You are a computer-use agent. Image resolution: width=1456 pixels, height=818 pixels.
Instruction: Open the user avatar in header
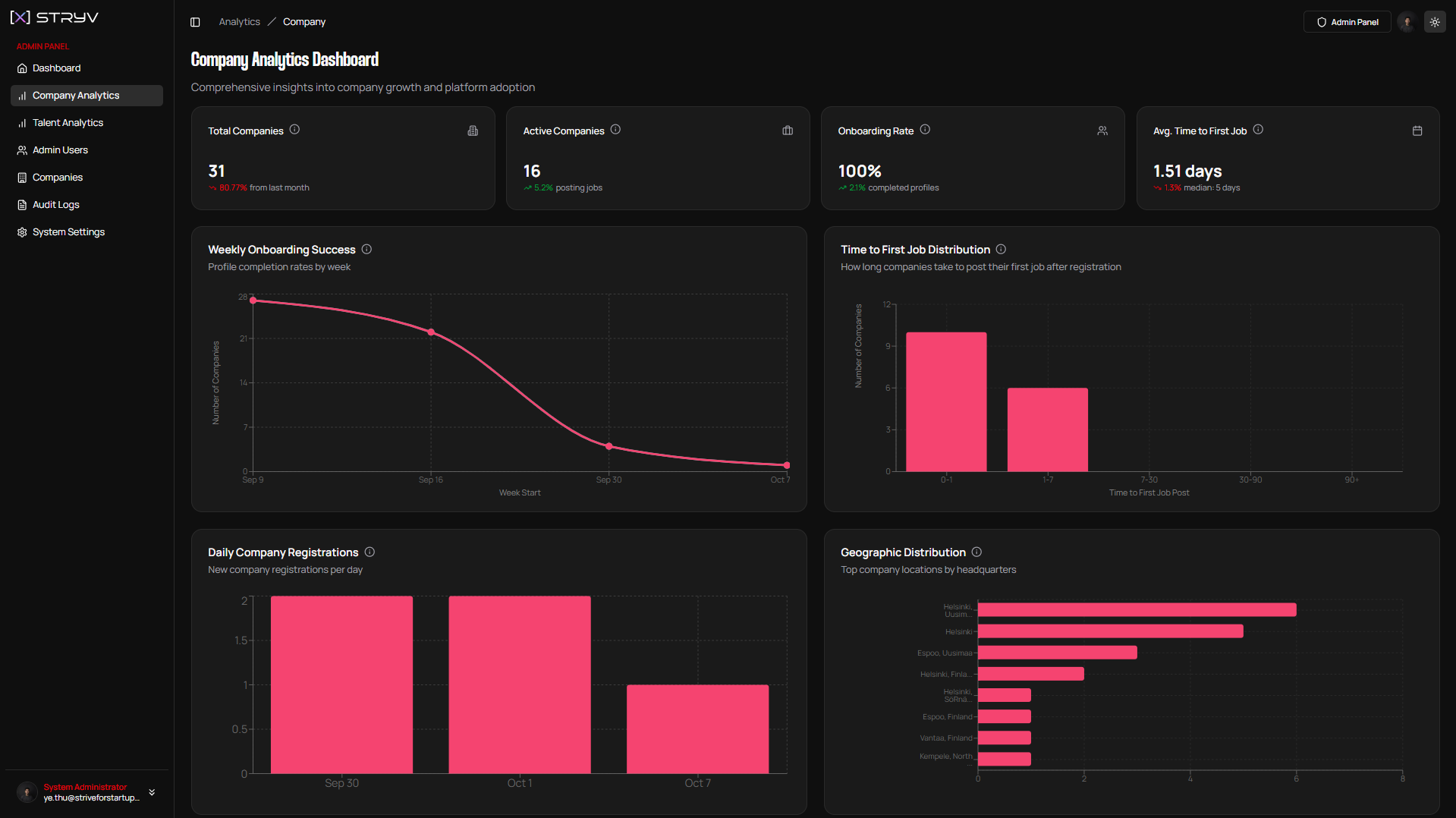(1407, 22)
